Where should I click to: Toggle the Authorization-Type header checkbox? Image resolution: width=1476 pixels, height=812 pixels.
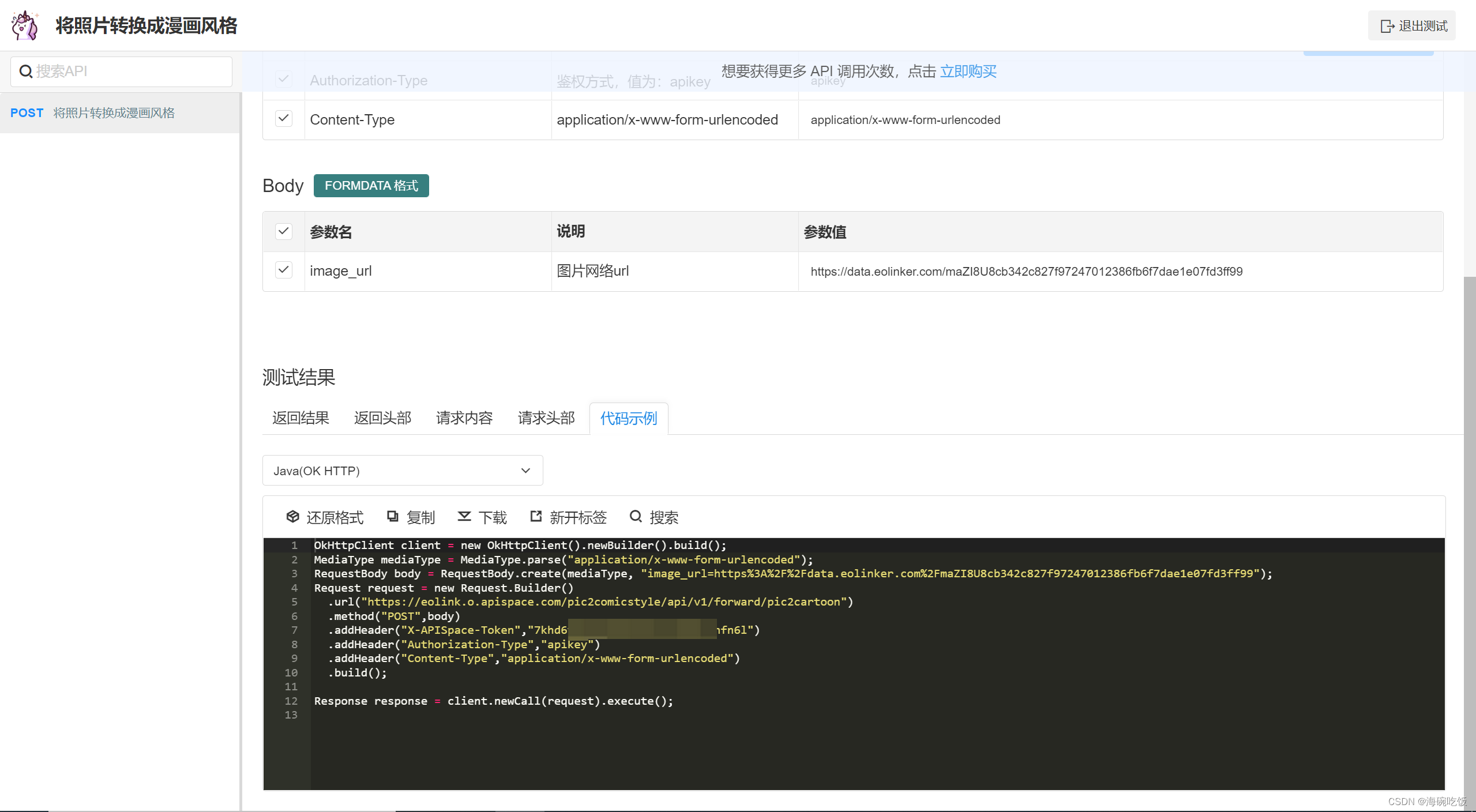(283, 79)
